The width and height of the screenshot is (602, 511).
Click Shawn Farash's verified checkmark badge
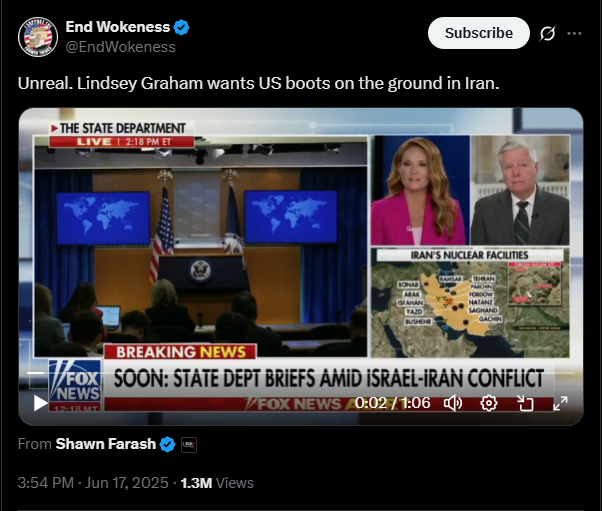pyautogui.click(x=167, y=444)
